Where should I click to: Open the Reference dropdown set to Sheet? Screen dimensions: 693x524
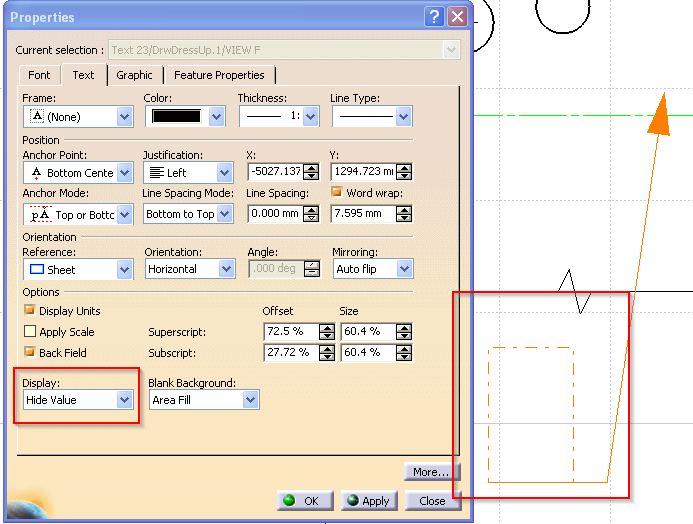pyautogui.click(x=125, y=270)
